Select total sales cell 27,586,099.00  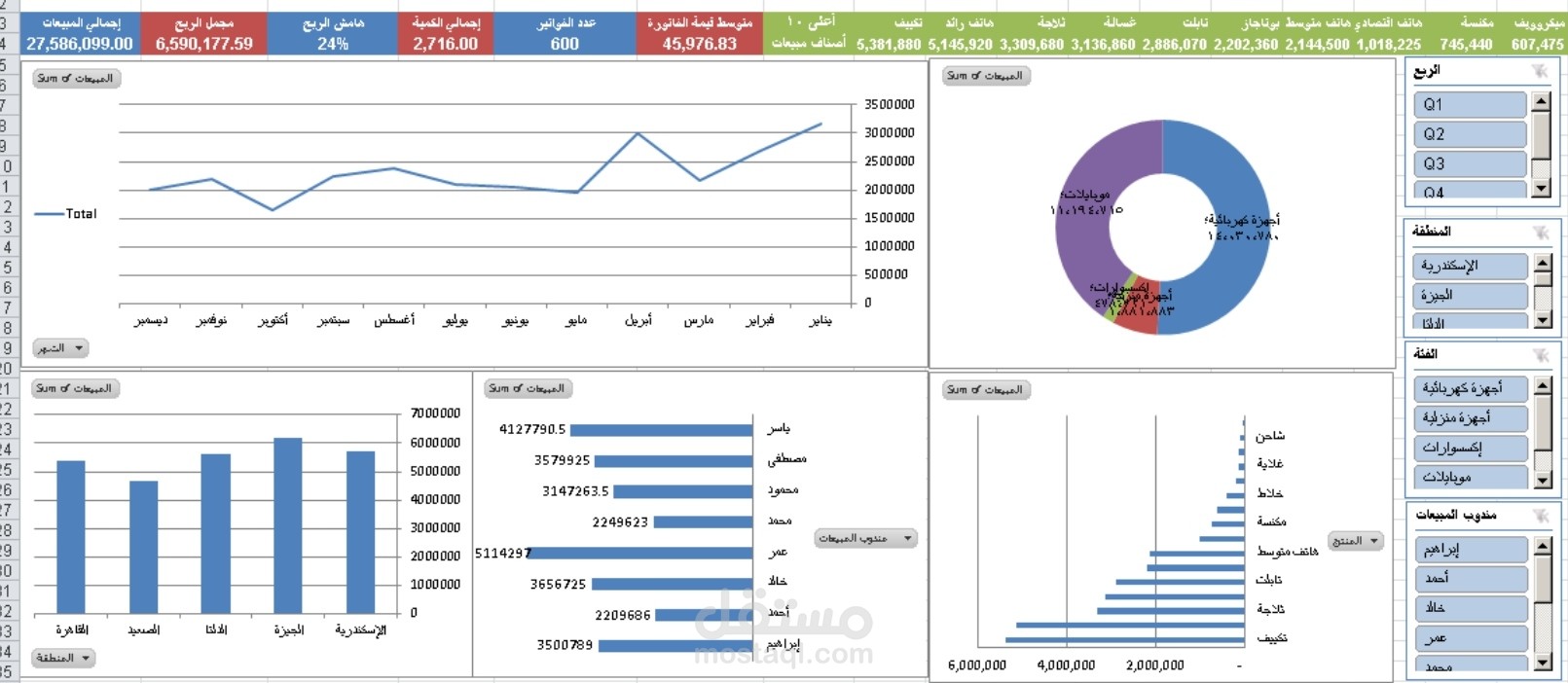(x=80, y=44)
